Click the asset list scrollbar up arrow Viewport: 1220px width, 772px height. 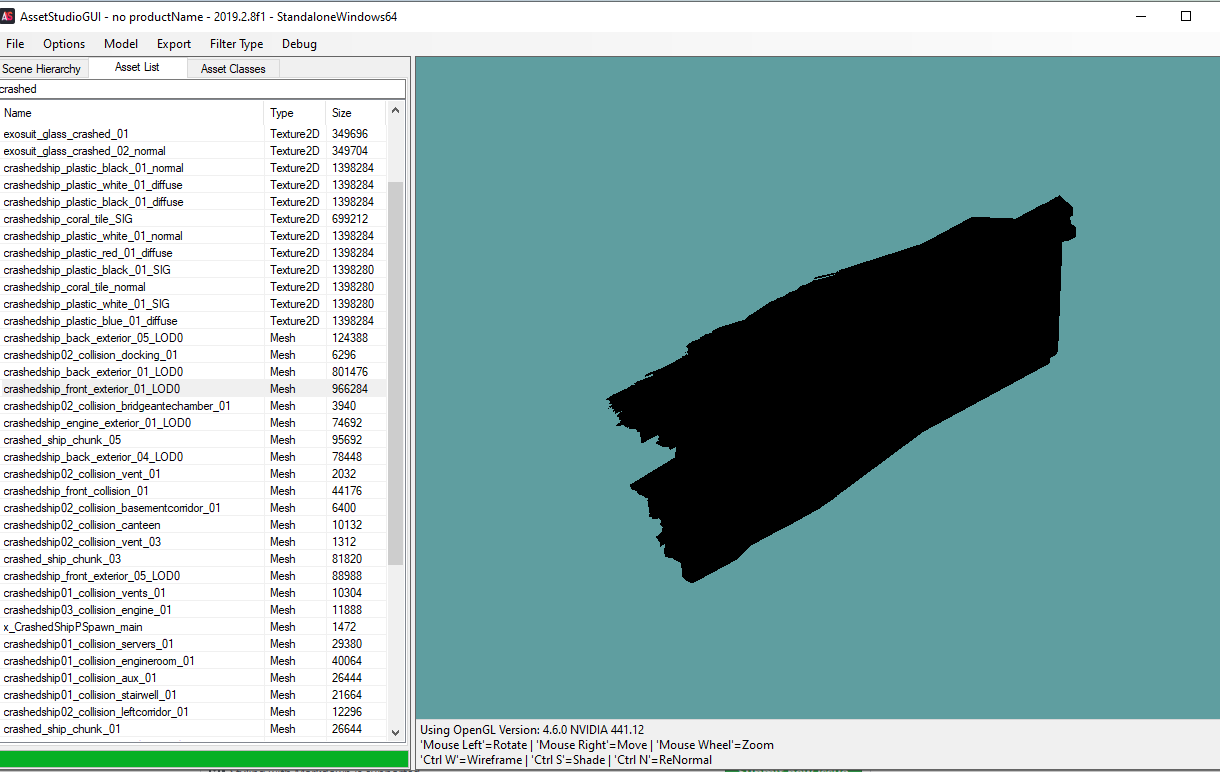coord(395,110)
